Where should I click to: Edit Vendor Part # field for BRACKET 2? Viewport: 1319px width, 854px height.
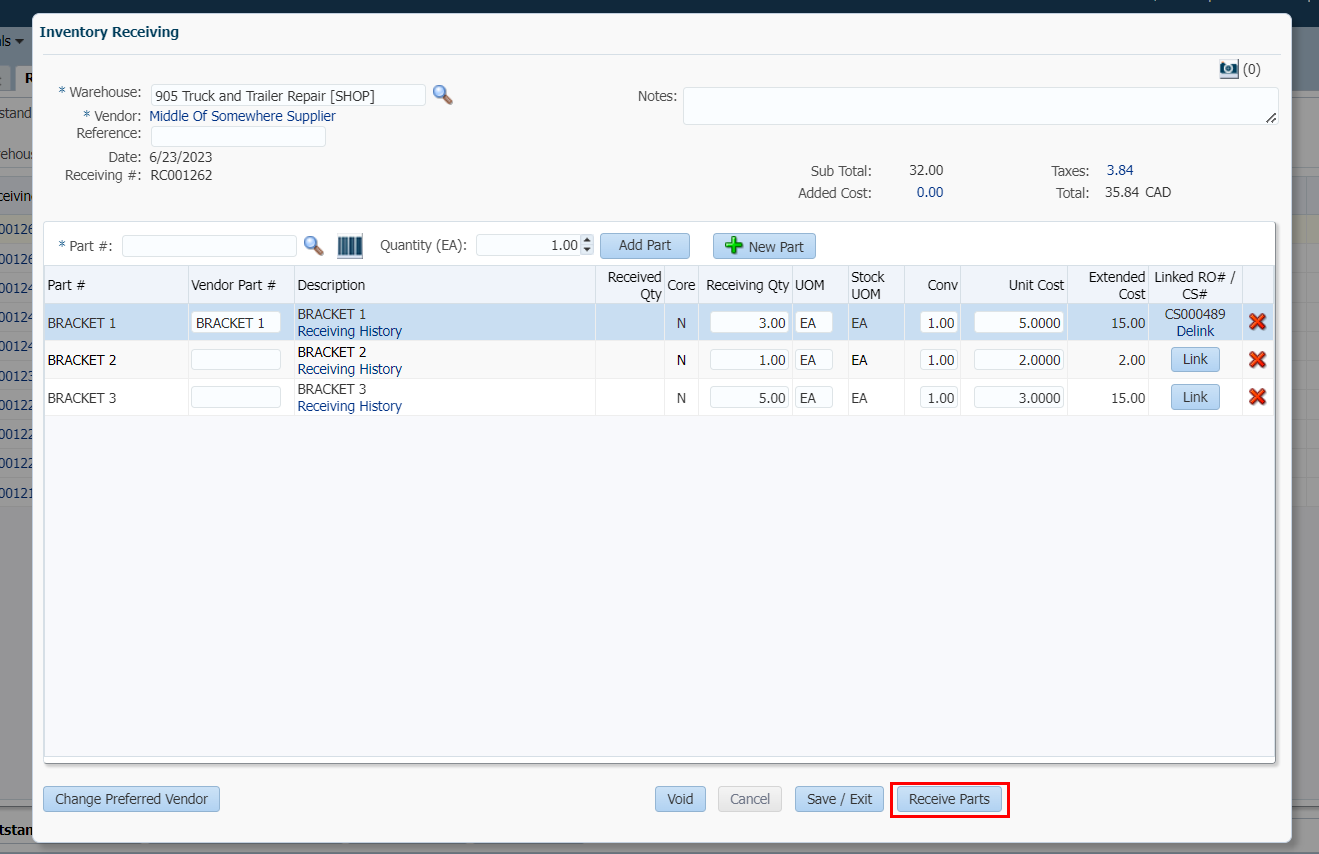coord(236,360)
